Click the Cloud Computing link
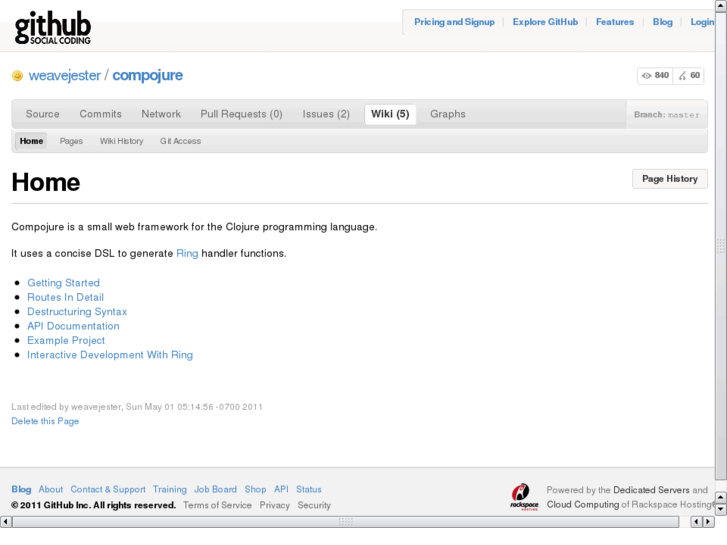 click(583, 504)
